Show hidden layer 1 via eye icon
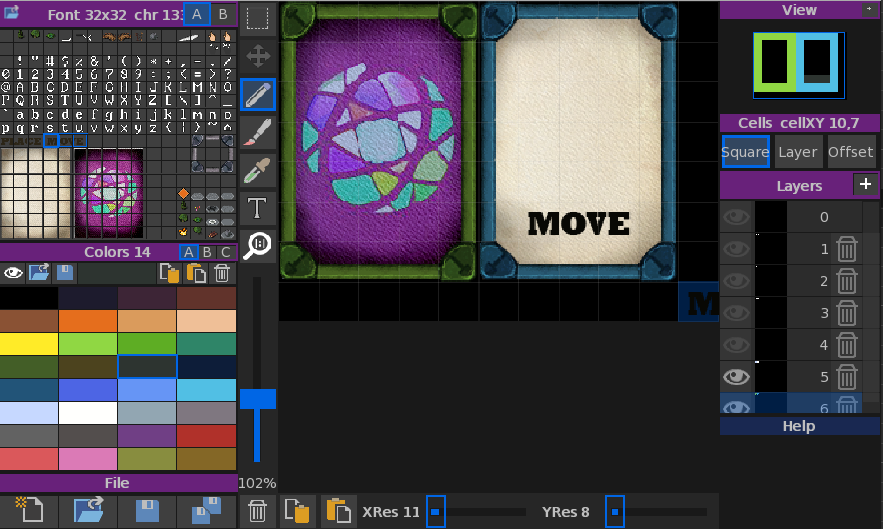Viewport: 883px width, 529px height. 736,249
